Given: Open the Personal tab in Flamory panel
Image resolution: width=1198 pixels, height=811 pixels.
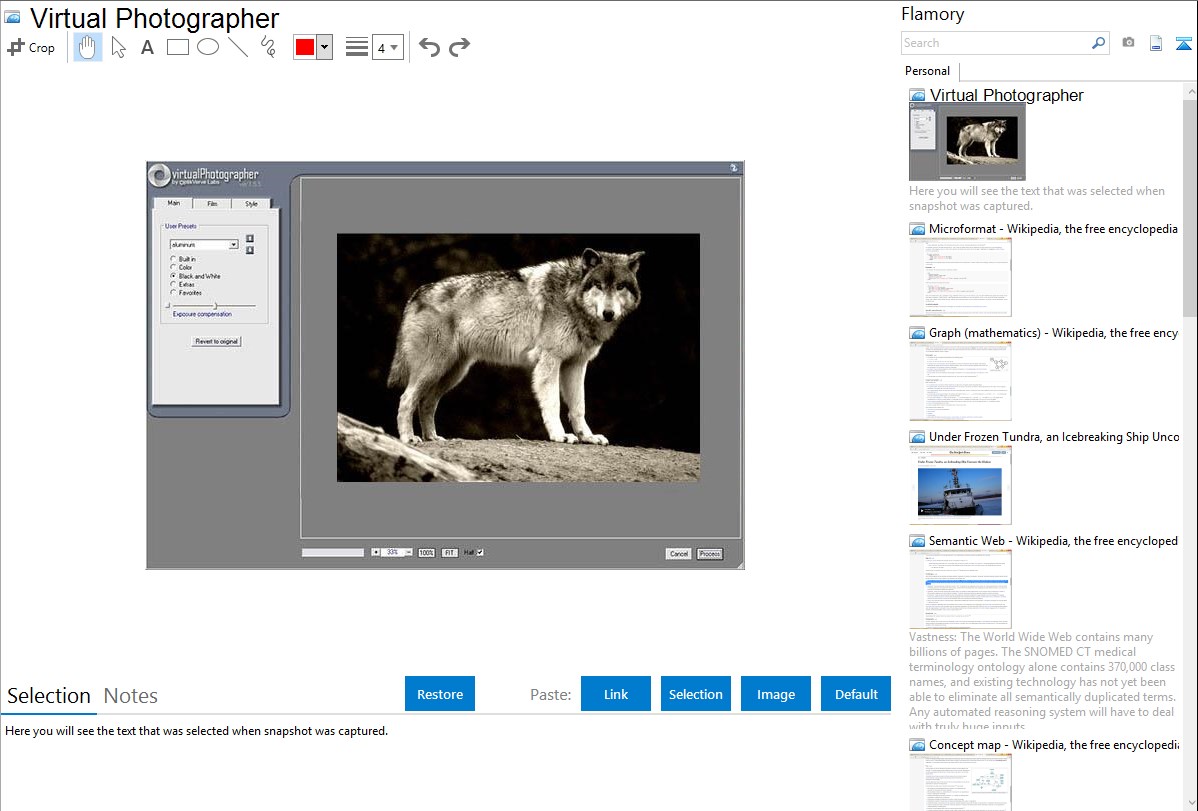Looking at the screenshot, I should pyautogui.click(x=928, y=71).
